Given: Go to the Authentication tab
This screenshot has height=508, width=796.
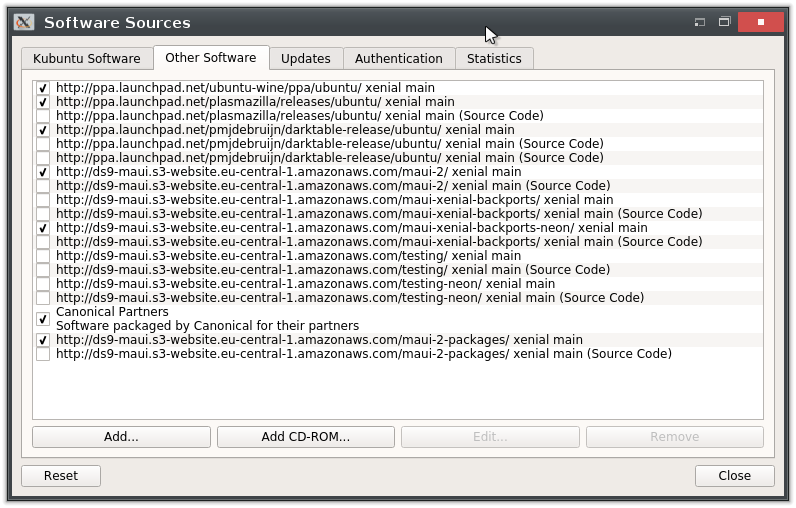Looking at the screenshot, I should [398, 58].
